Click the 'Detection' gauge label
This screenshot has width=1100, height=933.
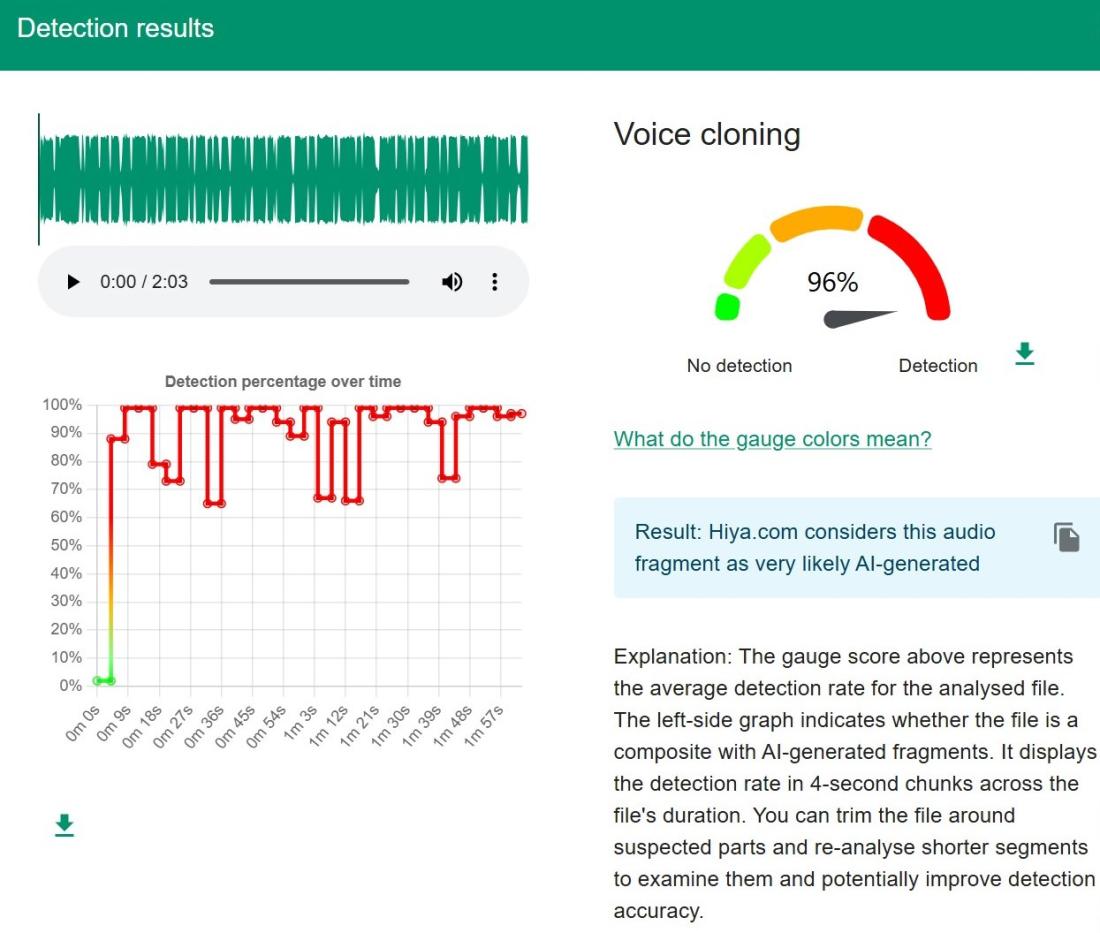(938, 365)
